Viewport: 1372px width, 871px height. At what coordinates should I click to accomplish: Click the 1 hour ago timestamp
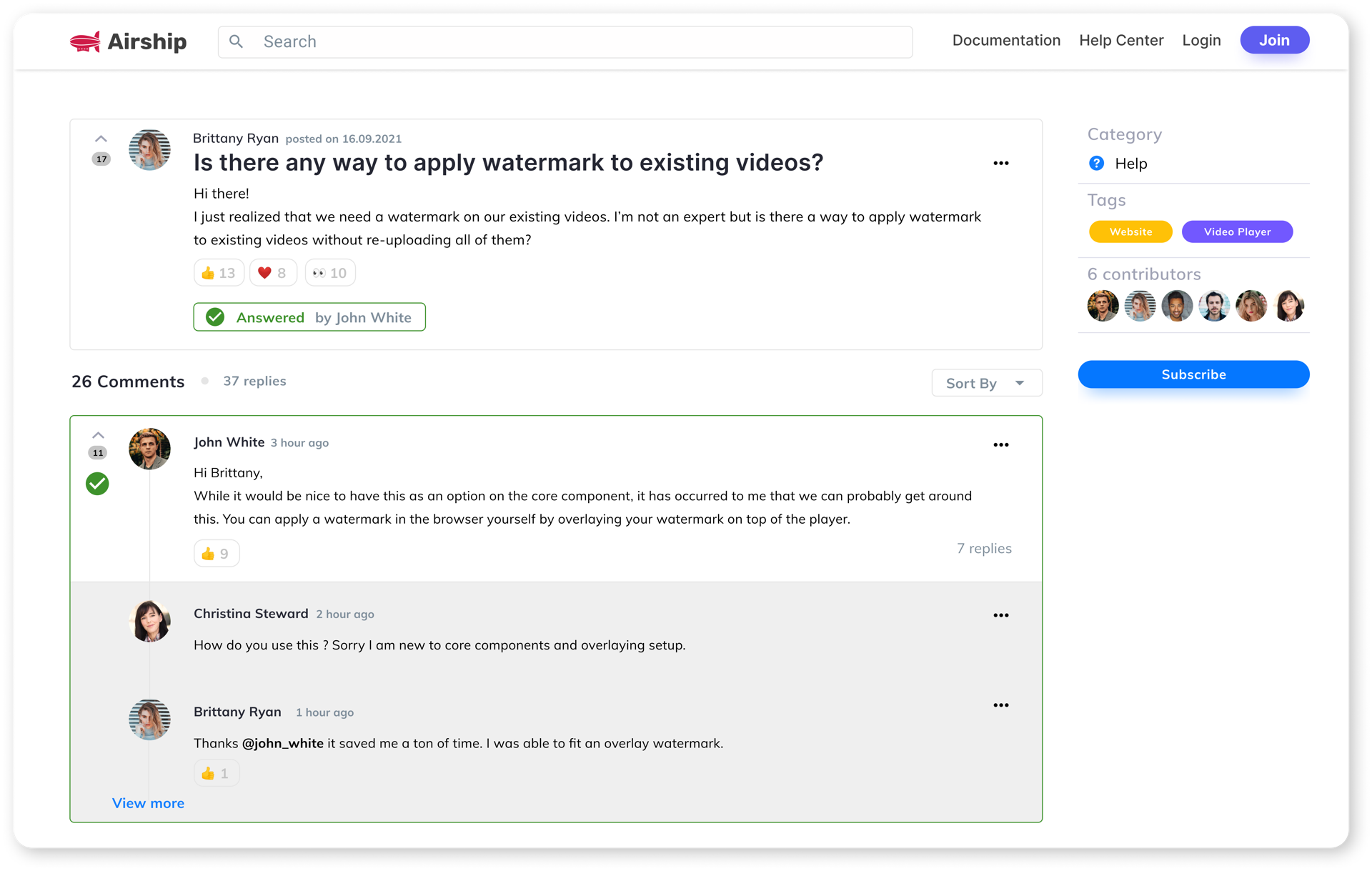324,712
